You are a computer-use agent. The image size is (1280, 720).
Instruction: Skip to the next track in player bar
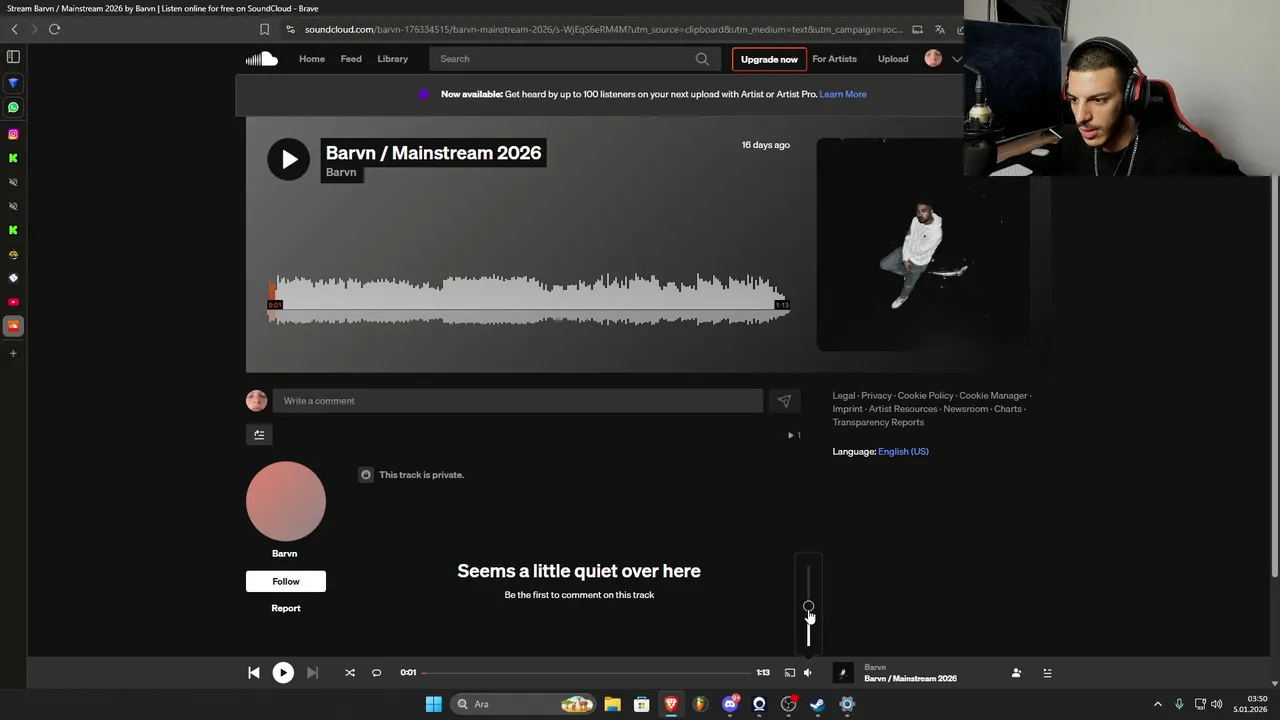point(312,673)
